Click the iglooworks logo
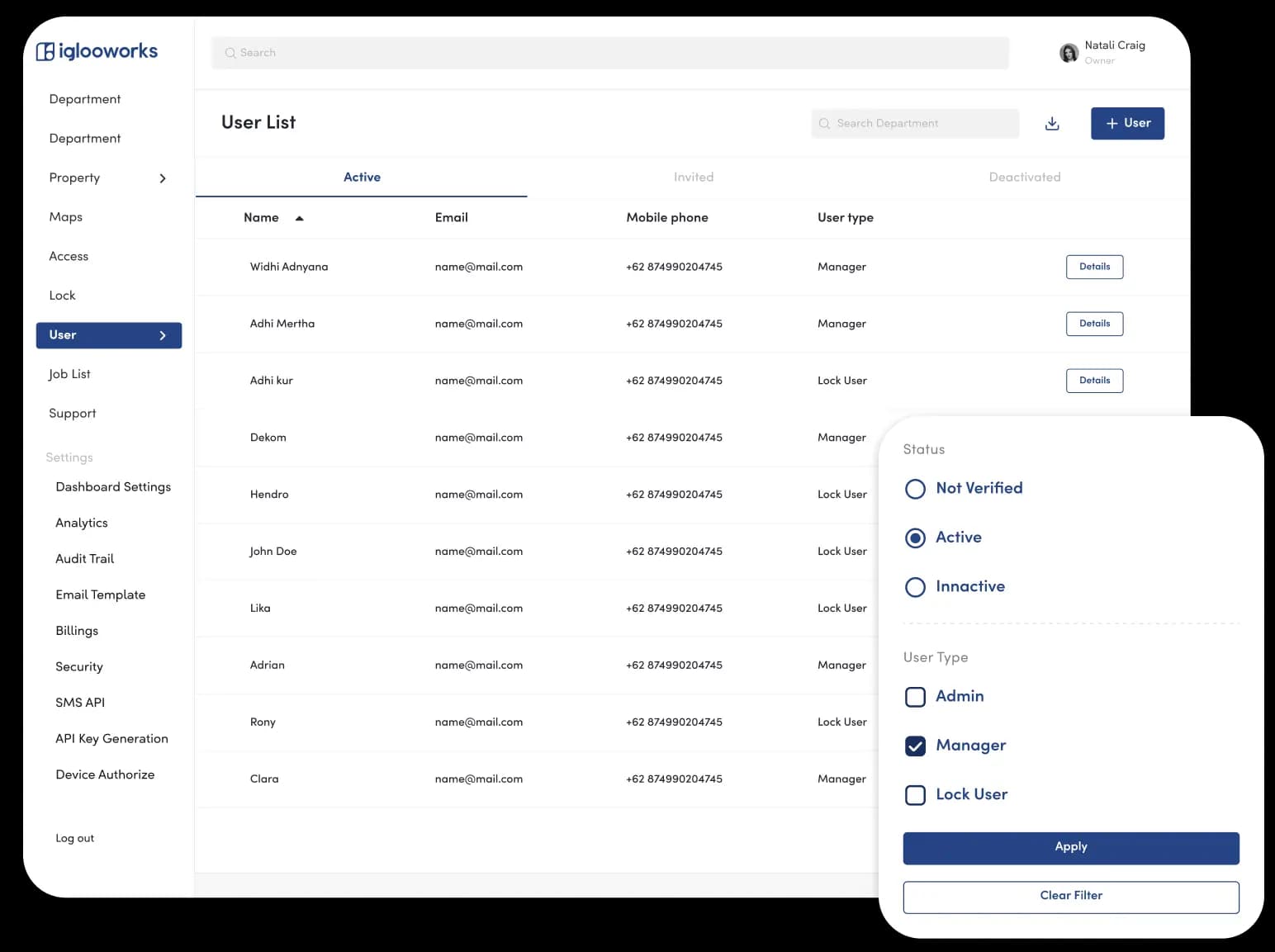Image resolution: width=1275 pixels, height=952 pixels. (96, 50)
